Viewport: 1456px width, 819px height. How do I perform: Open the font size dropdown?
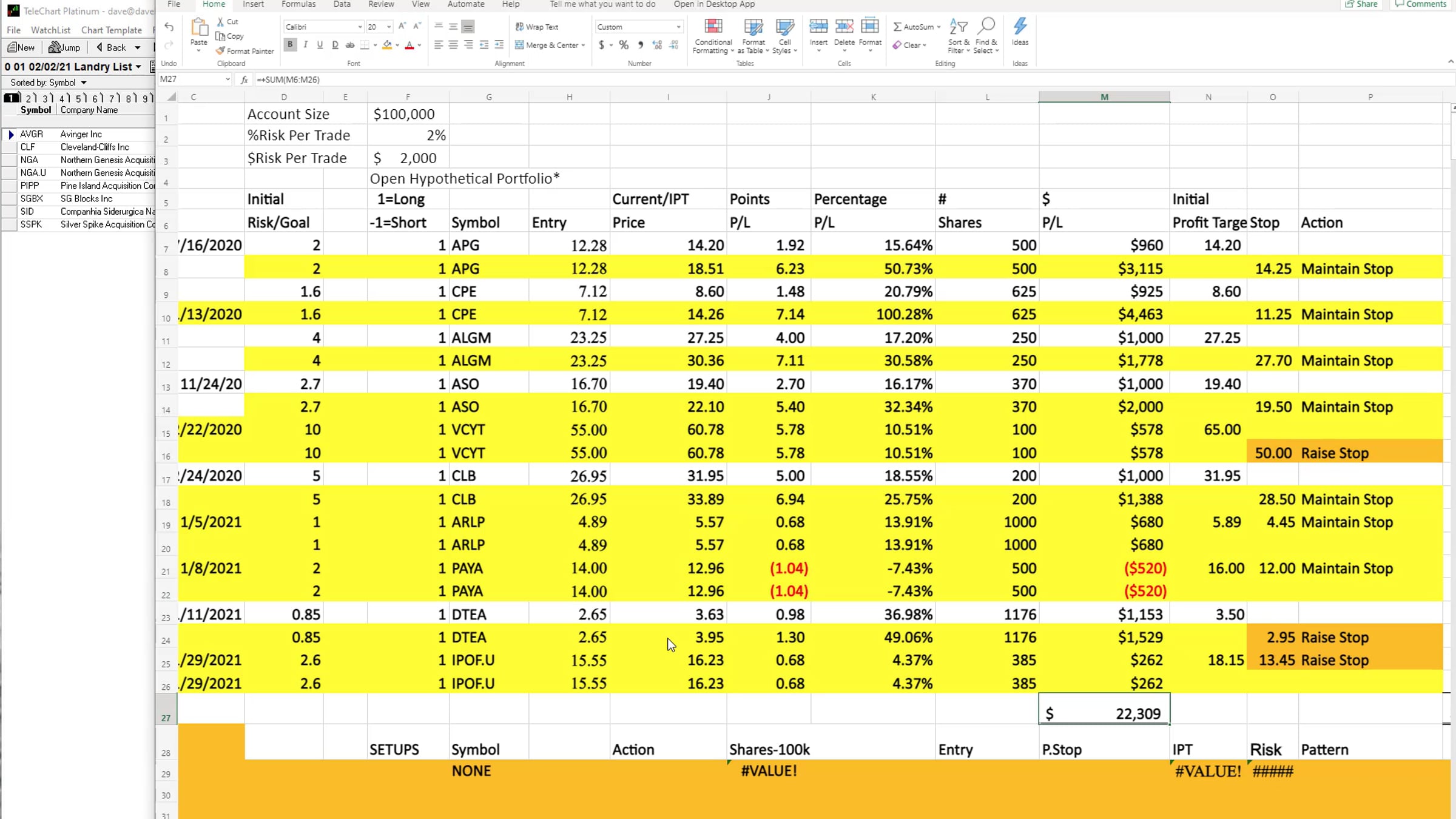(389, 27)
